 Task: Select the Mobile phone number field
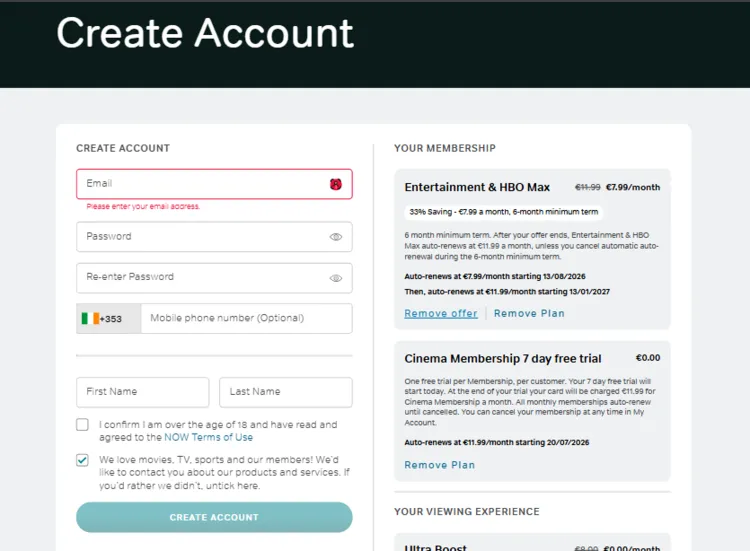247,319
